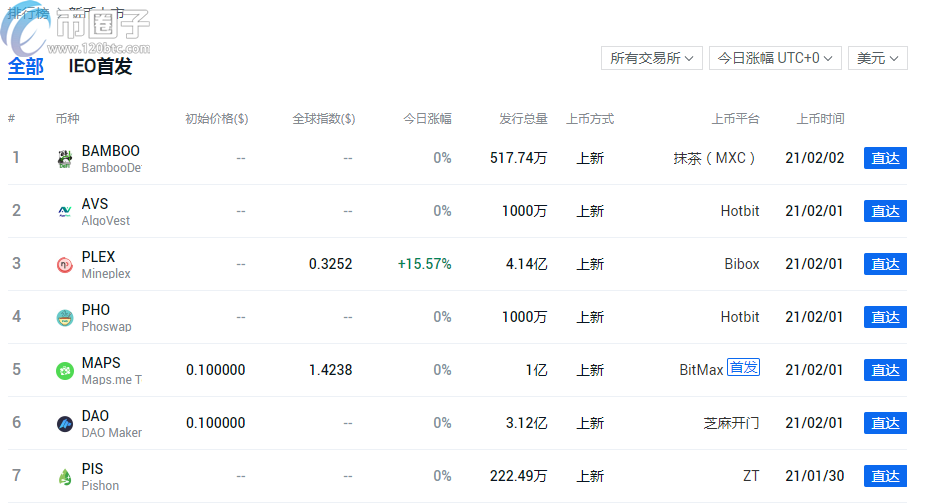Click the 抹茶（MXC）platform name

point(717,158)
